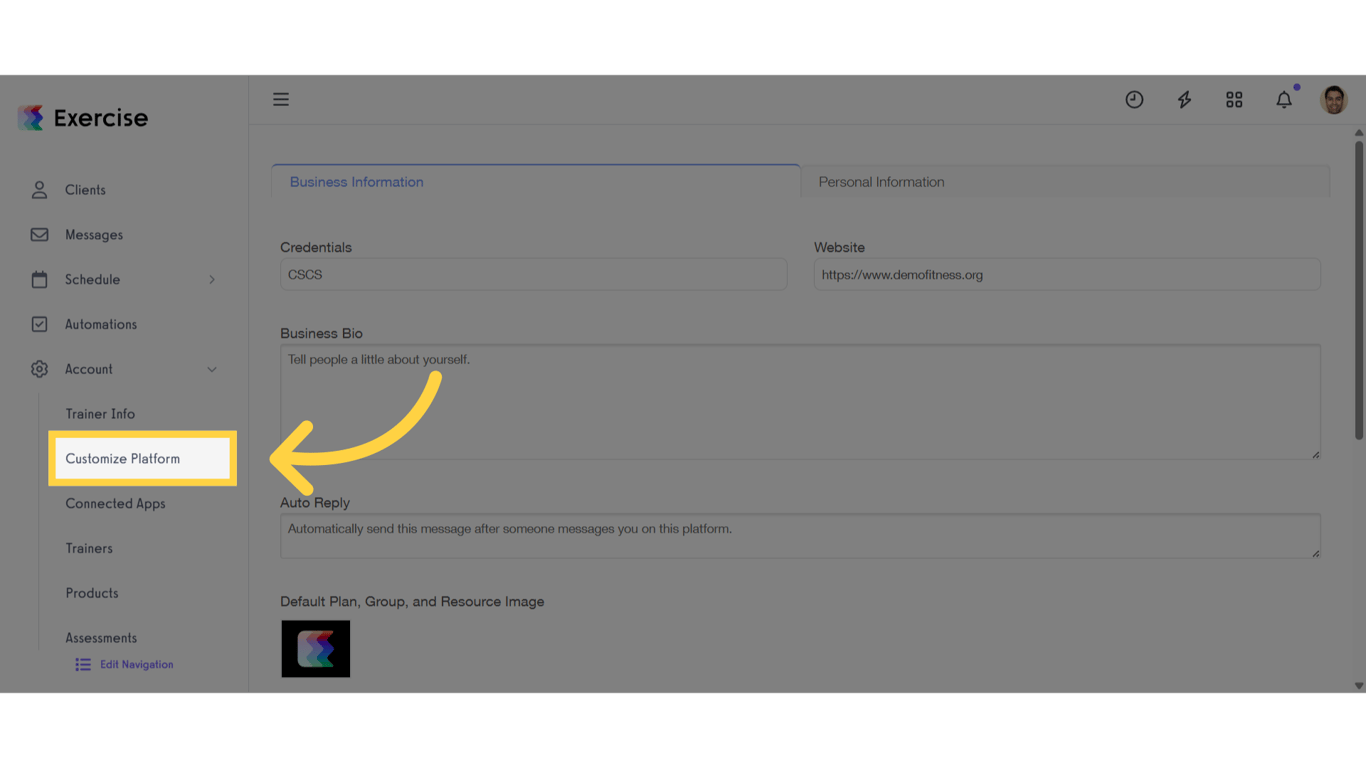Open Edit Navigation link

[136, 664]
